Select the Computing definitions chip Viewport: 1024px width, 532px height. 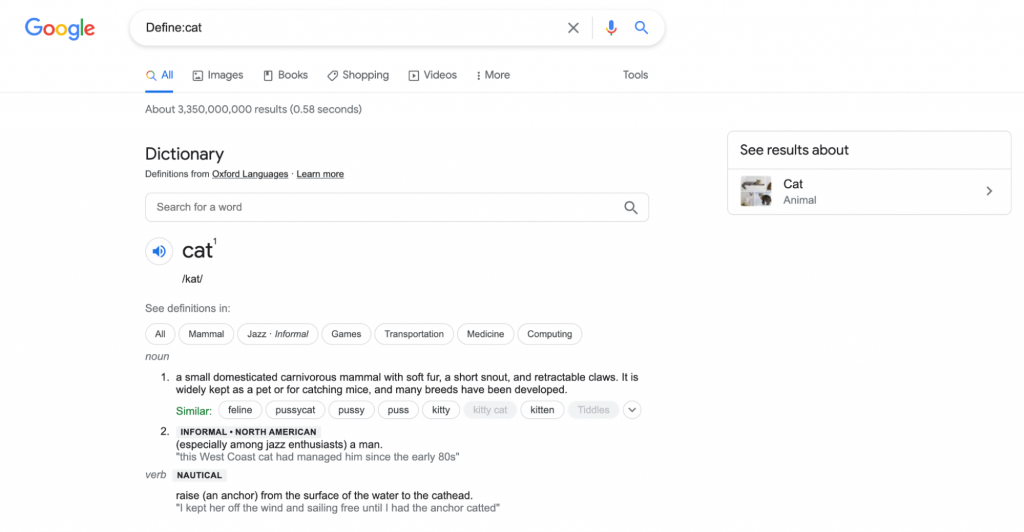[550, 334]
